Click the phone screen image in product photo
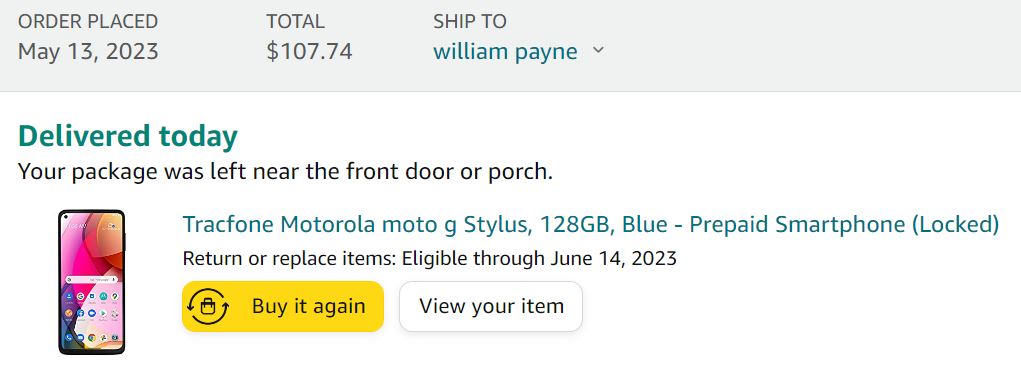This screenshot has width=1021, height=372. click(x=91, y=279)
